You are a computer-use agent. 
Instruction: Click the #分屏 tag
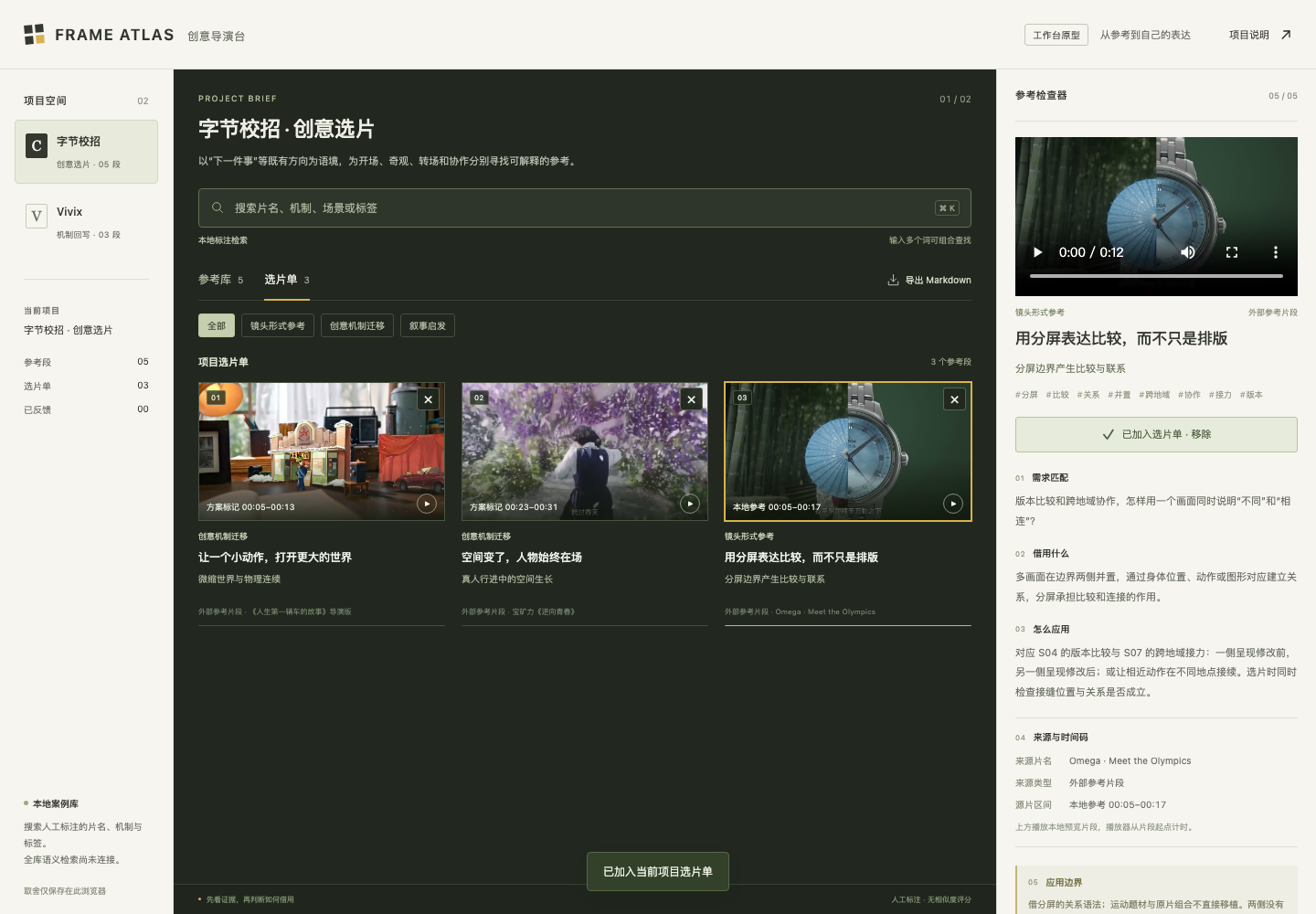[x=1026, y=395]
